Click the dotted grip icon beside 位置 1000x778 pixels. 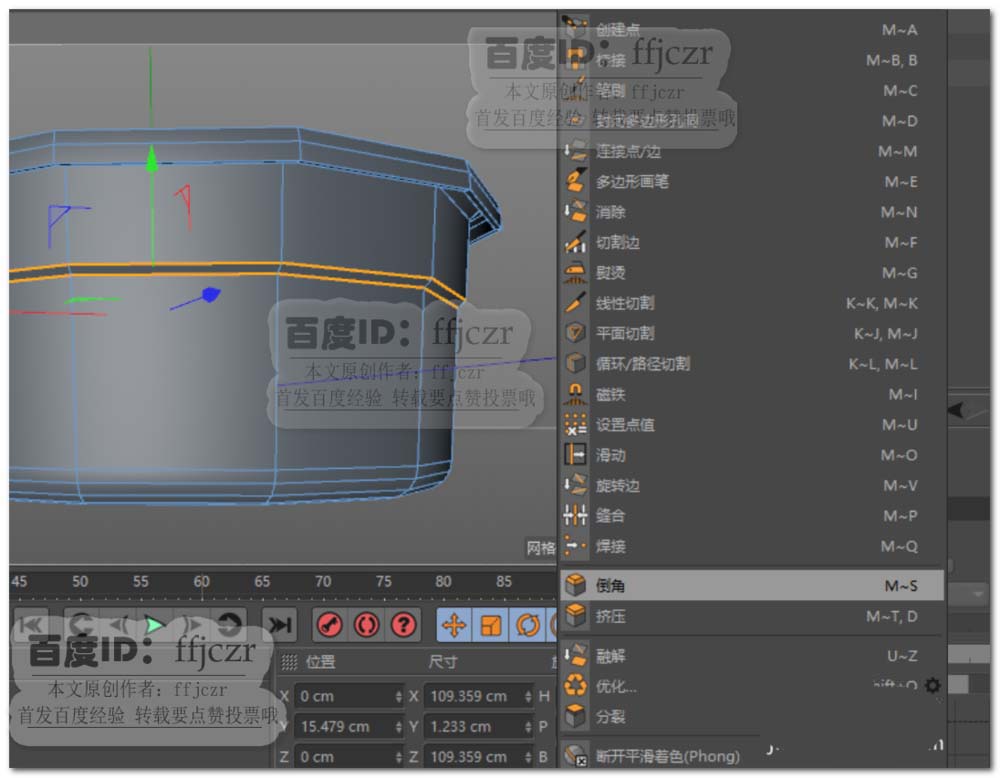pos(289,663)
